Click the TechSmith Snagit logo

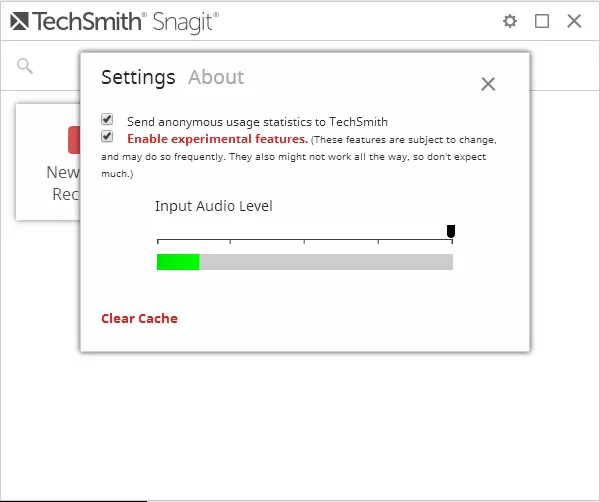[114, 21]
